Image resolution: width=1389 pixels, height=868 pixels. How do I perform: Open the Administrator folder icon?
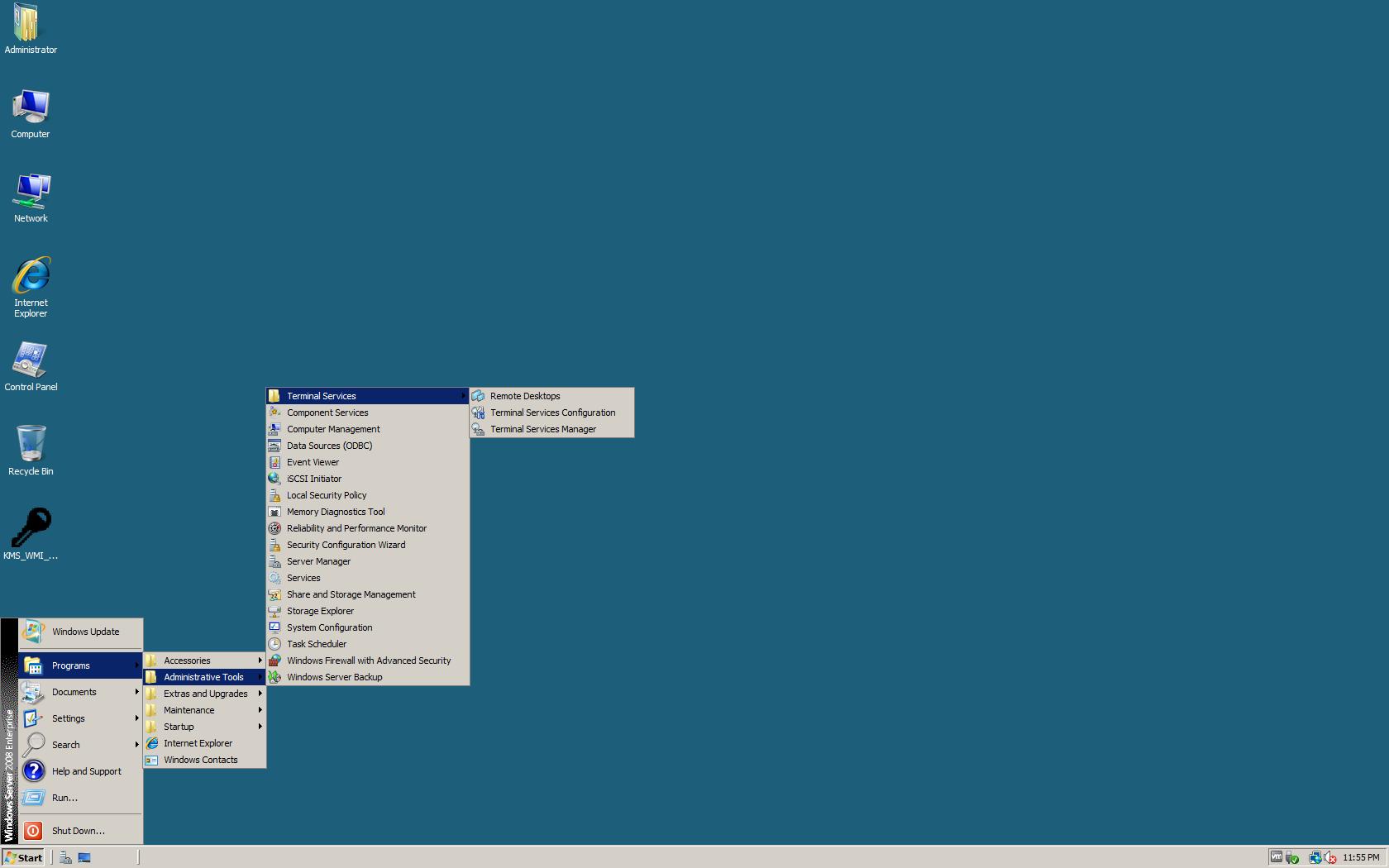(x=31, y=23)
